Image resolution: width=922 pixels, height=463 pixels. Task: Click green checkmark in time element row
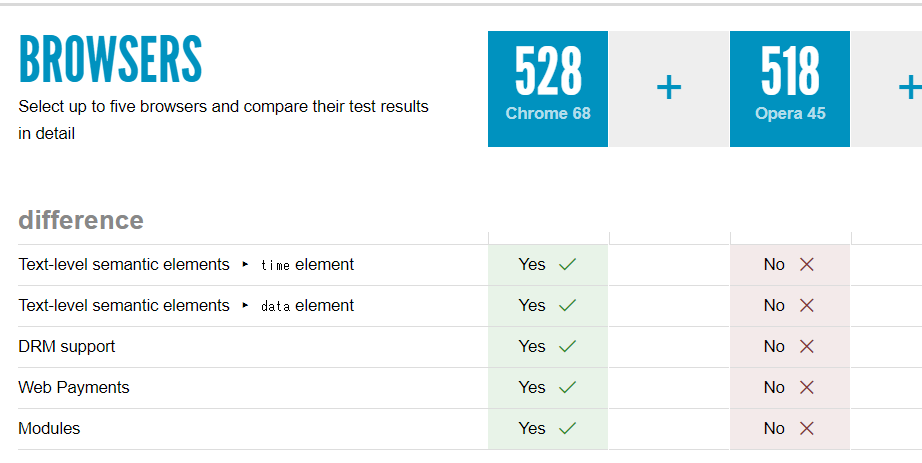tap(568, 265)
